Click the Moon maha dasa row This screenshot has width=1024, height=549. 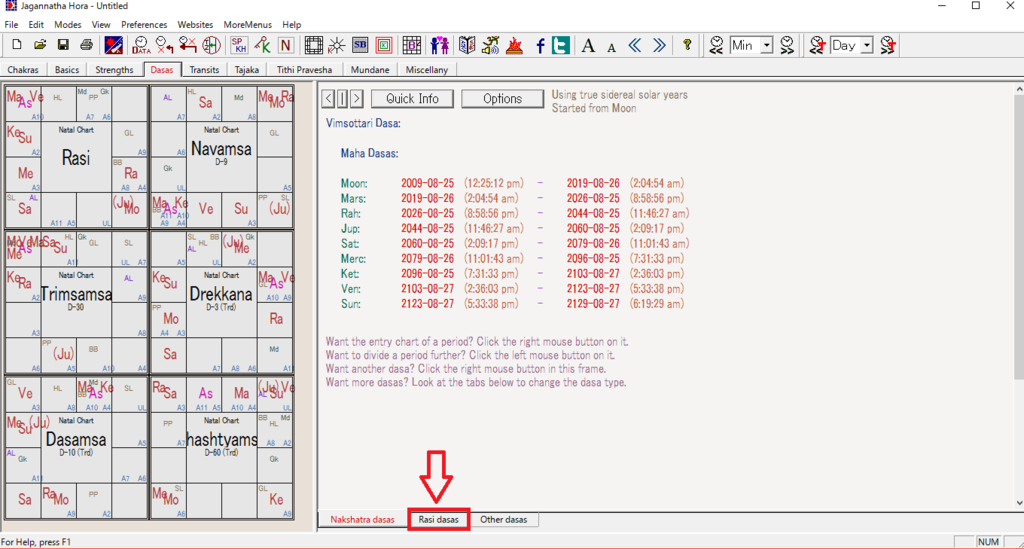pos(513,183)
